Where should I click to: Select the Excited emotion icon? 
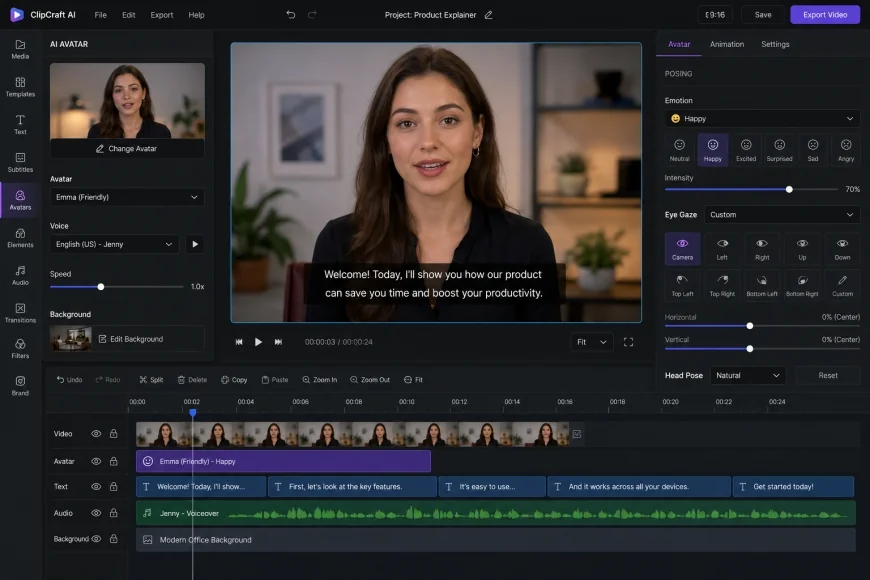click(746, 150)
